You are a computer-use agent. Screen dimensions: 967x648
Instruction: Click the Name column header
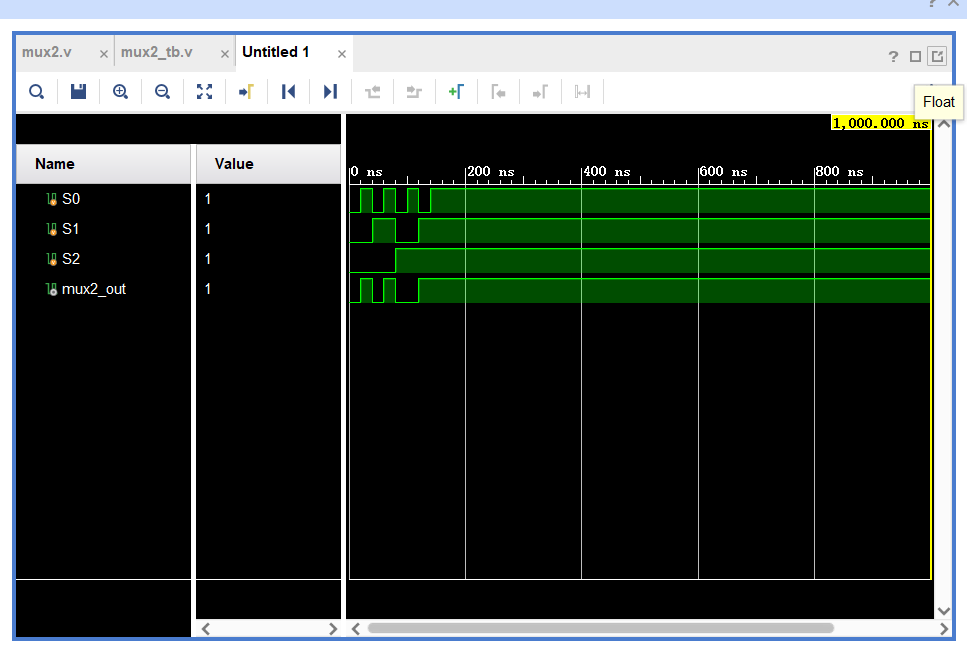coord(104,164)
